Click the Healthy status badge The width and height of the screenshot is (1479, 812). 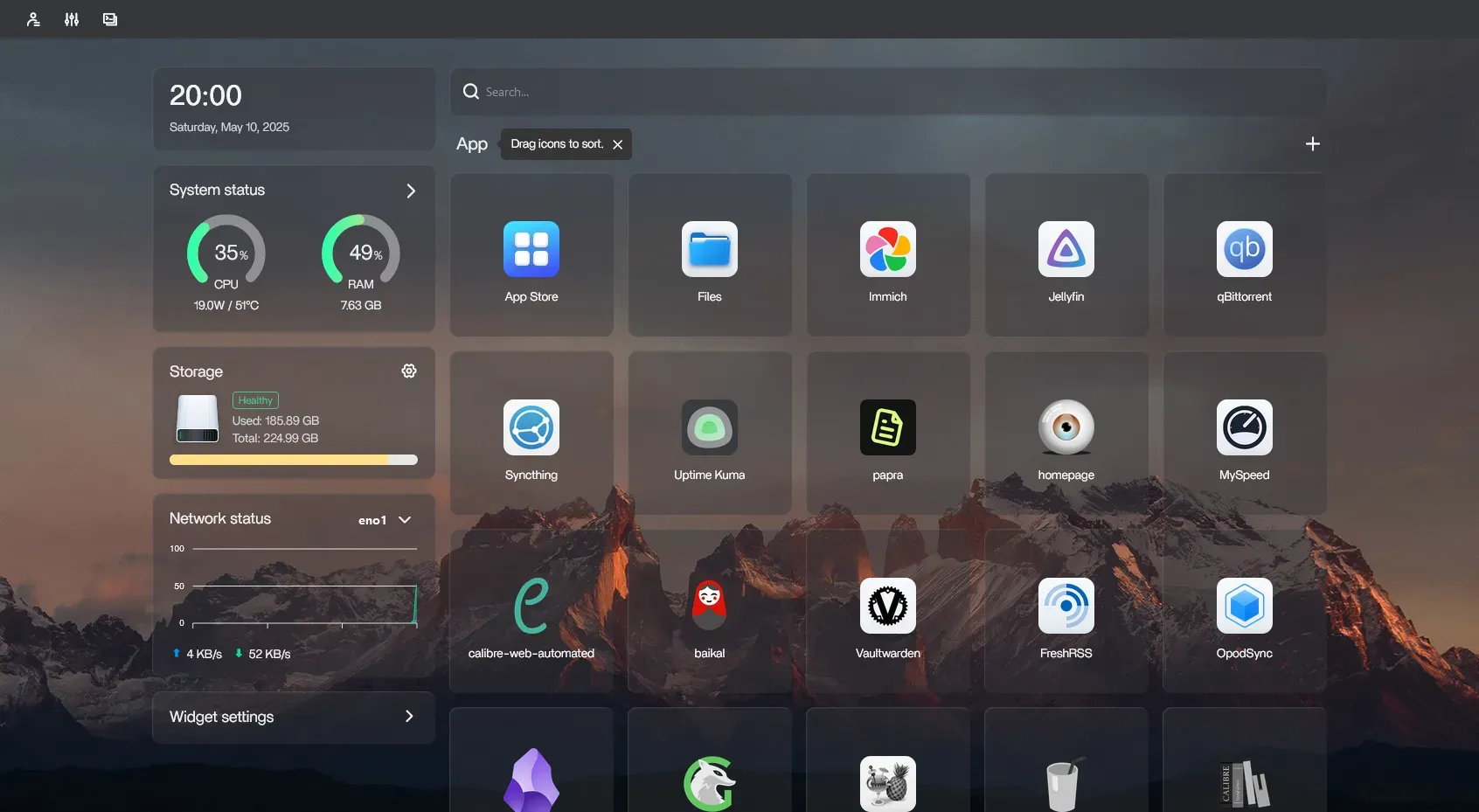(x=255, y=400)
